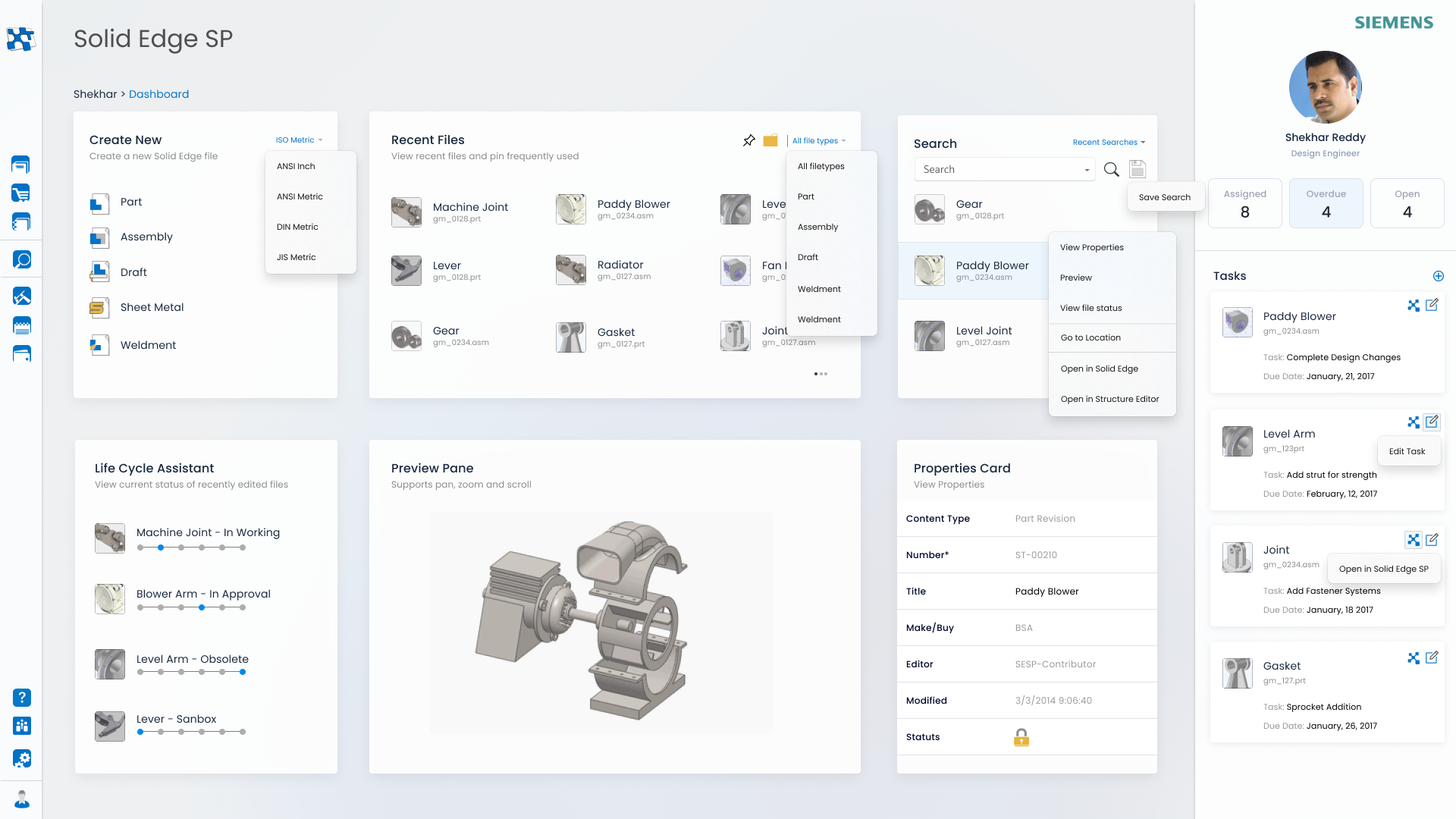This screenshot has width=1456, height=819.
Task: Click the edit icon on Joint task
Action: click(x=1432, y=540)
